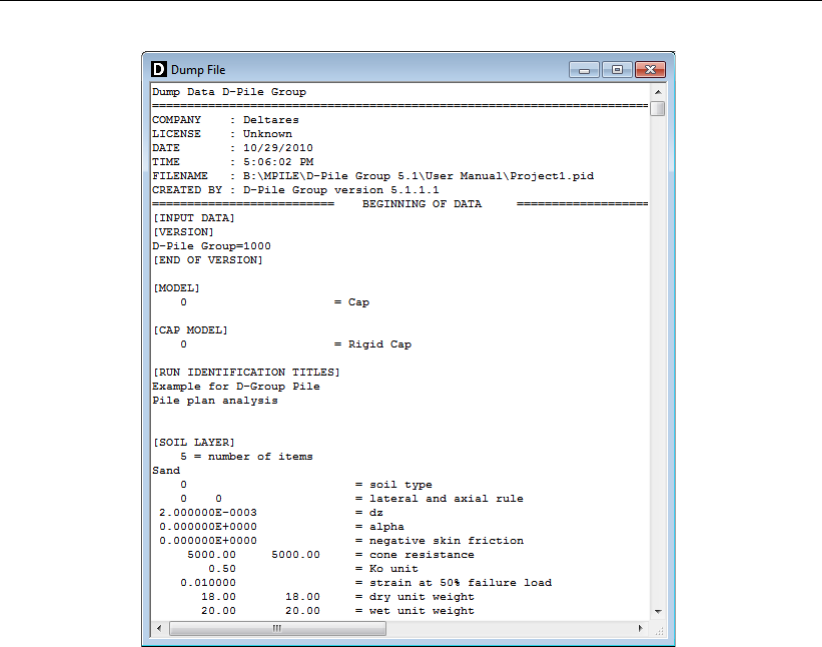This screenshot has width=822, height=647.
Task: Minimize the Dump File window
Action: (x=585, y=70)
